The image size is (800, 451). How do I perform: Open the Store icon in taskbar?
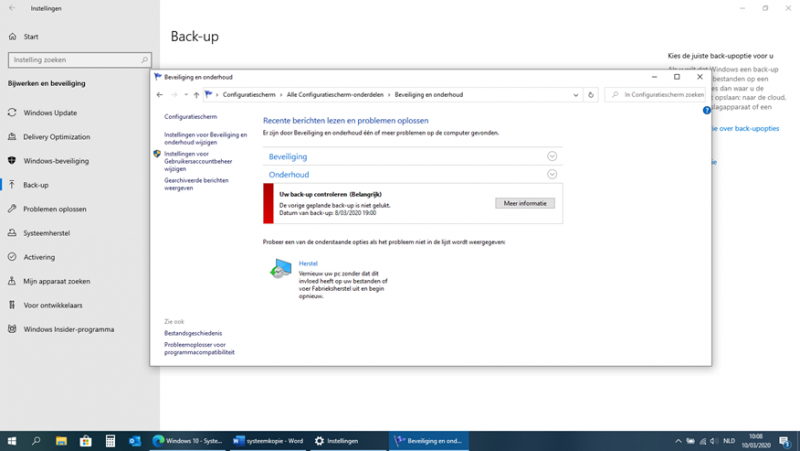point(85,440)
